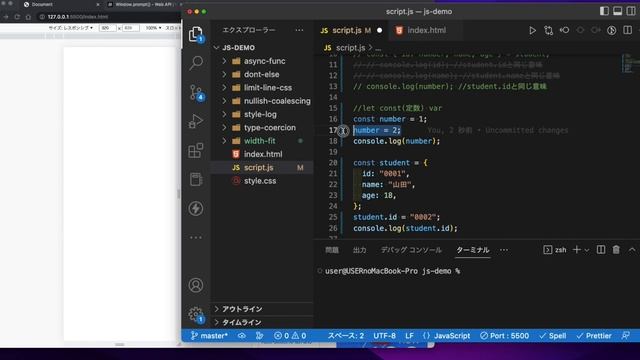Toggle the Spell checker status item
The height and width of the screenshot is (360, 640).
point(553,336)
